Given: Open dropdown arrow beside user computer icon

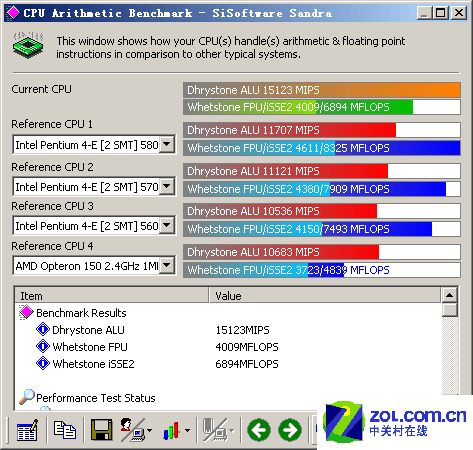Looking at the screenshot, I should (x=150, y=430).
